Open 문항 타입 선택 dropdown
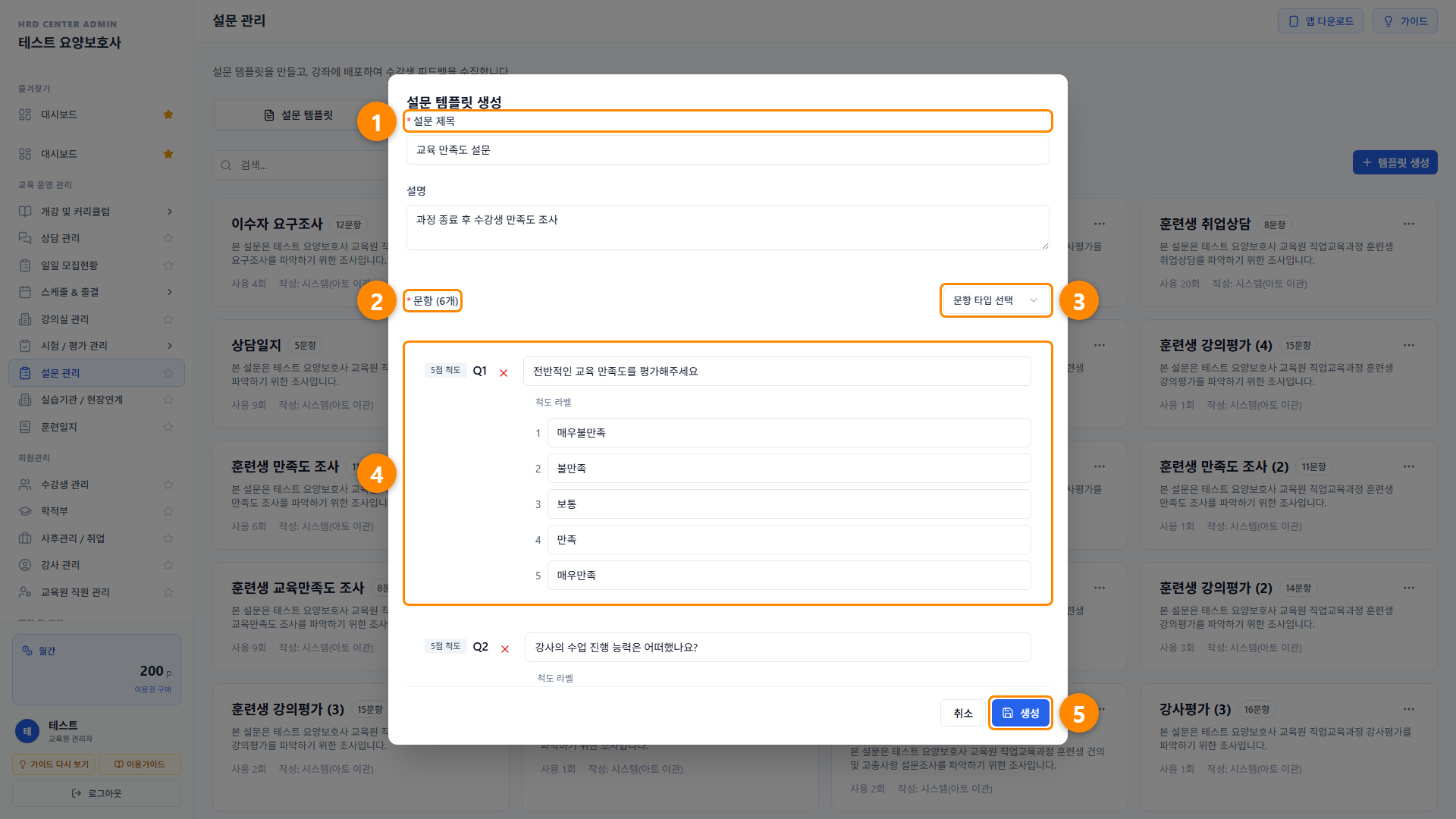Image resolution: width=1456 pixels, height=819 pixels. tap(996, 300)
